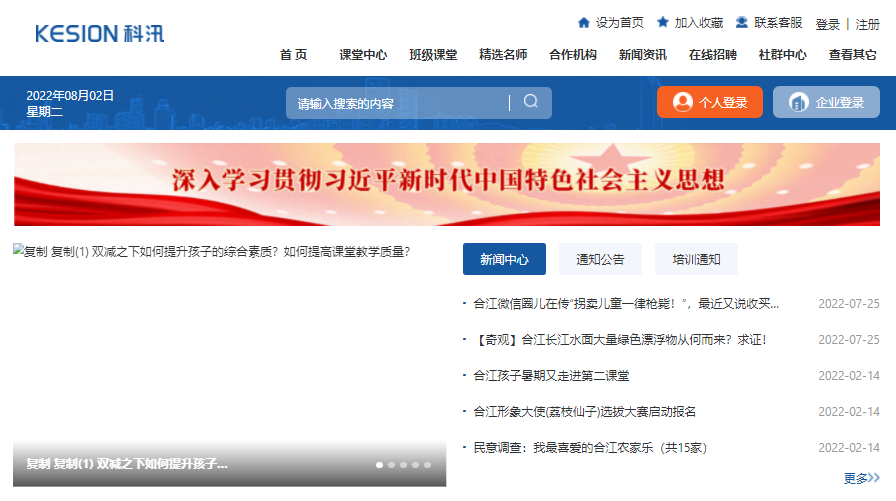Image resolution: width=896 pixels, height=501 pixels.
Task: Click 2022-07-25 beside 合江微信圈儿 news
Action: click(849, 304)
